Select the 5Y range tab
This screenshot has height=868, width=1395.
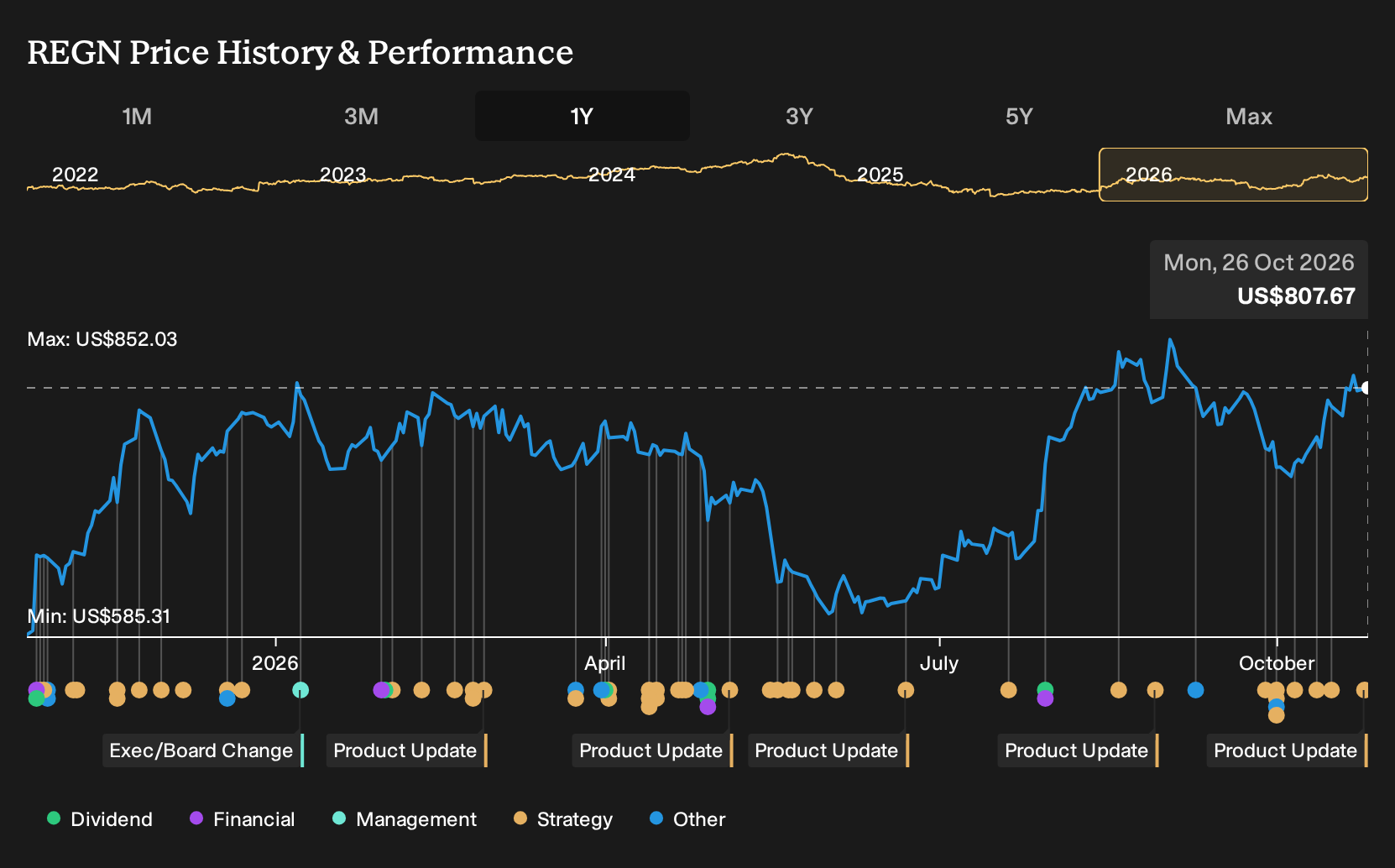pos(1019,116)
